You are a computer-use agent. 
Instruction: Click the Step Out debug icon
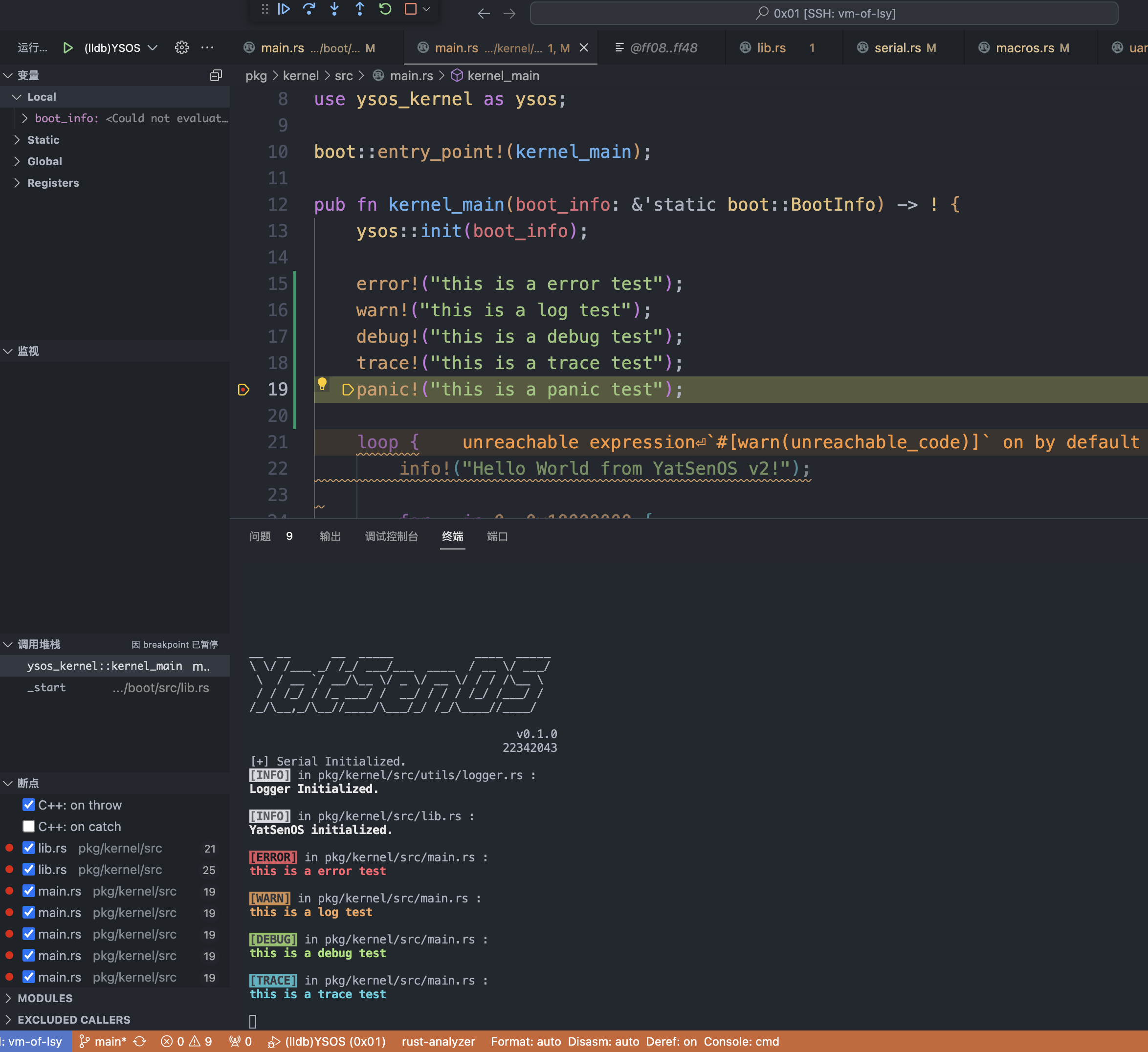[360, 9]
